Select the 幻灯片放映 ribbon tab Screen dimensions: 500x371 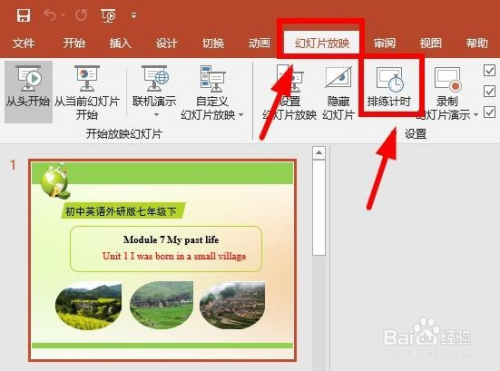[x=322, y=43]
